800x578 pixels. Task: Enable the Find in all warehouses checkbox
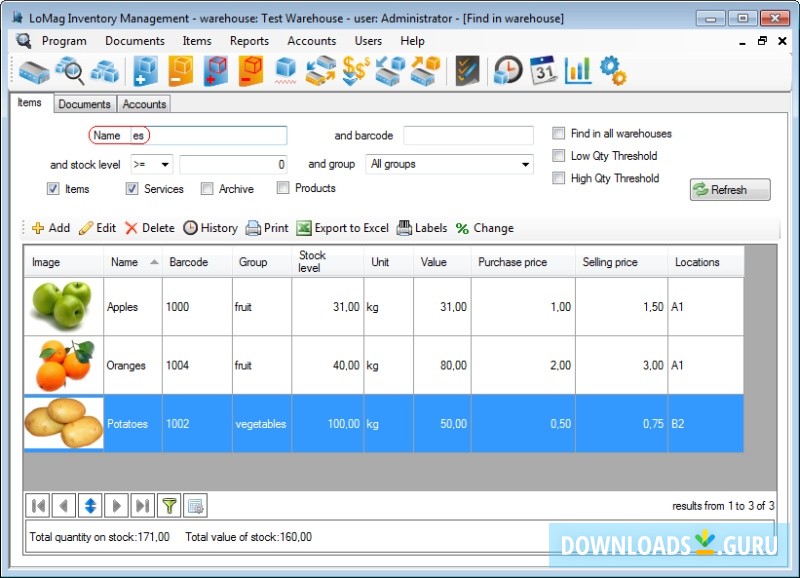558,133
